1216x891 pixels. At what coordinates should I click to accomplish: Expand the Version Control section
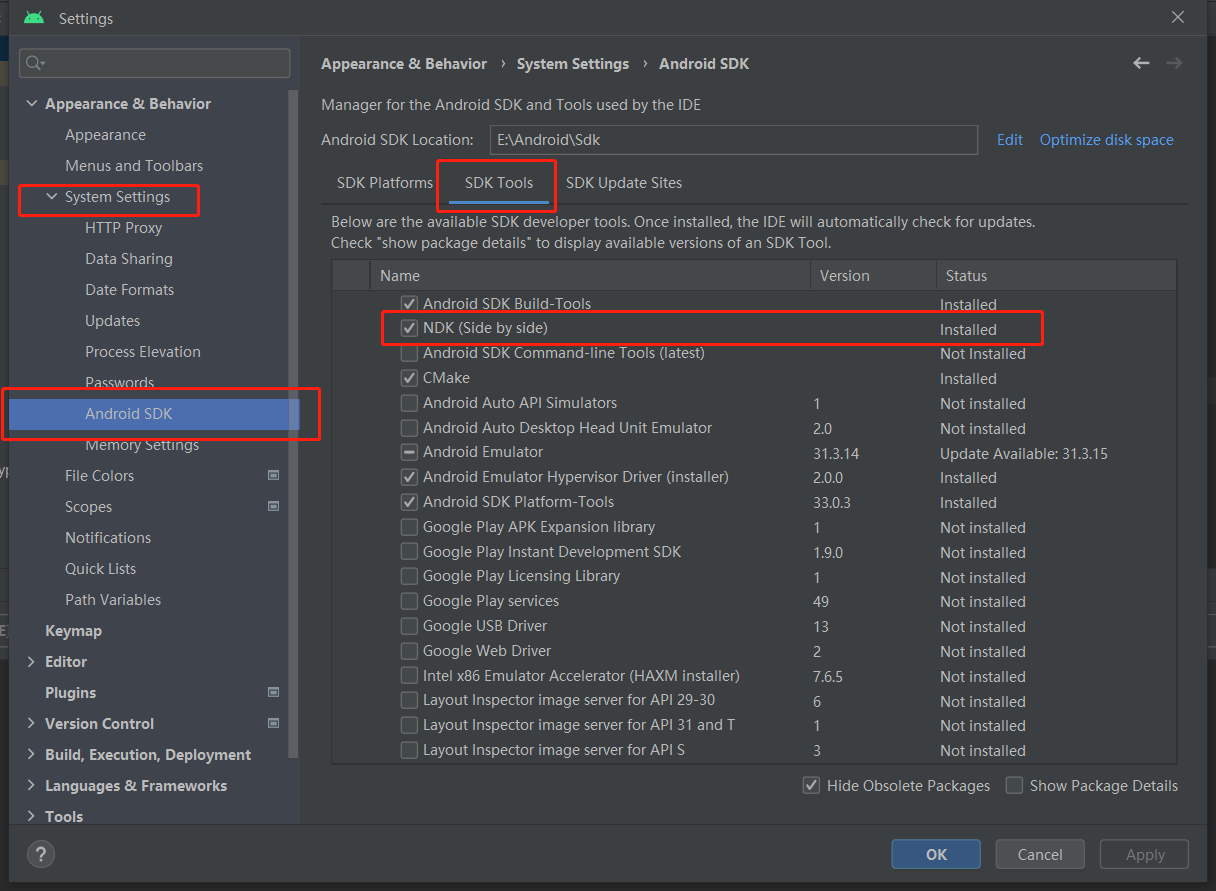pos(32,724)
